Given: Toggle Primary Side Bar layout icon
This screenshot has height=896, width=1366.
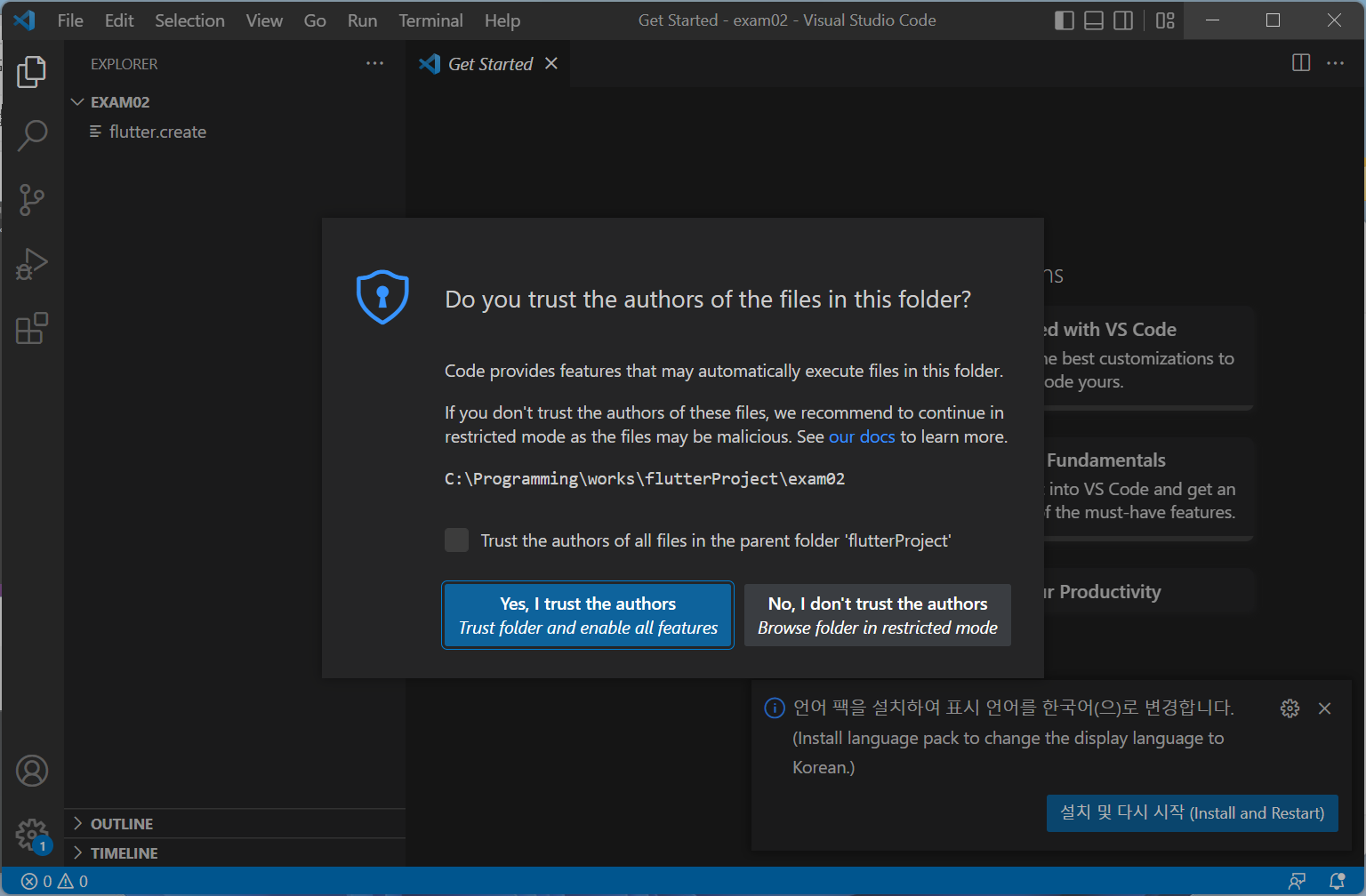Looking at the screenshot, I should pyautogui.click(x=1065, y=20).
